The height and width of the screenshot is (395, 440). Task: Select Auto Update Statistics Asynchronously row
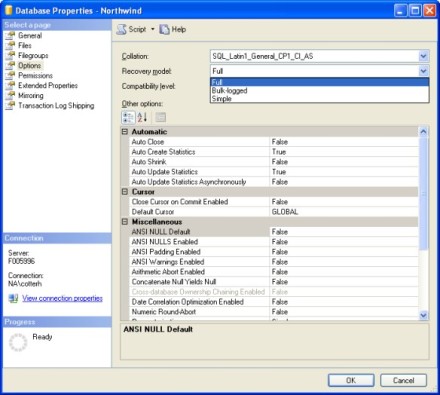[274, 182]
